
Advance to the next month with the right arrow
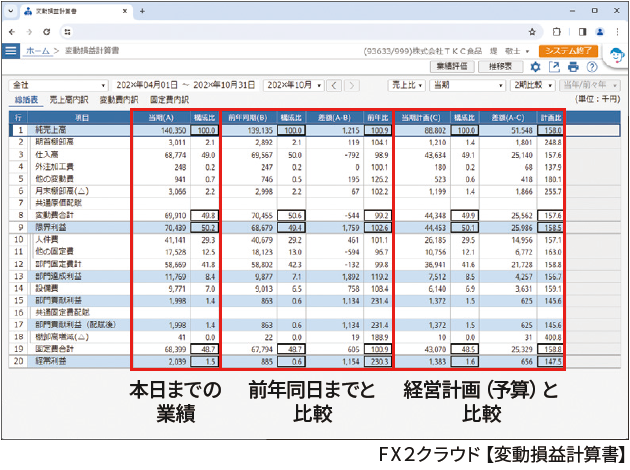353,85
